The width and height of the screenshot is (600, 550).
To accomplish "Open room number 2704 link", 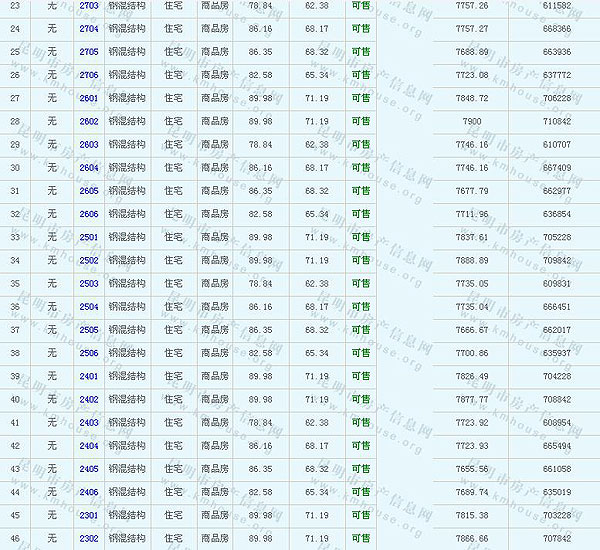I will (88, 29).
